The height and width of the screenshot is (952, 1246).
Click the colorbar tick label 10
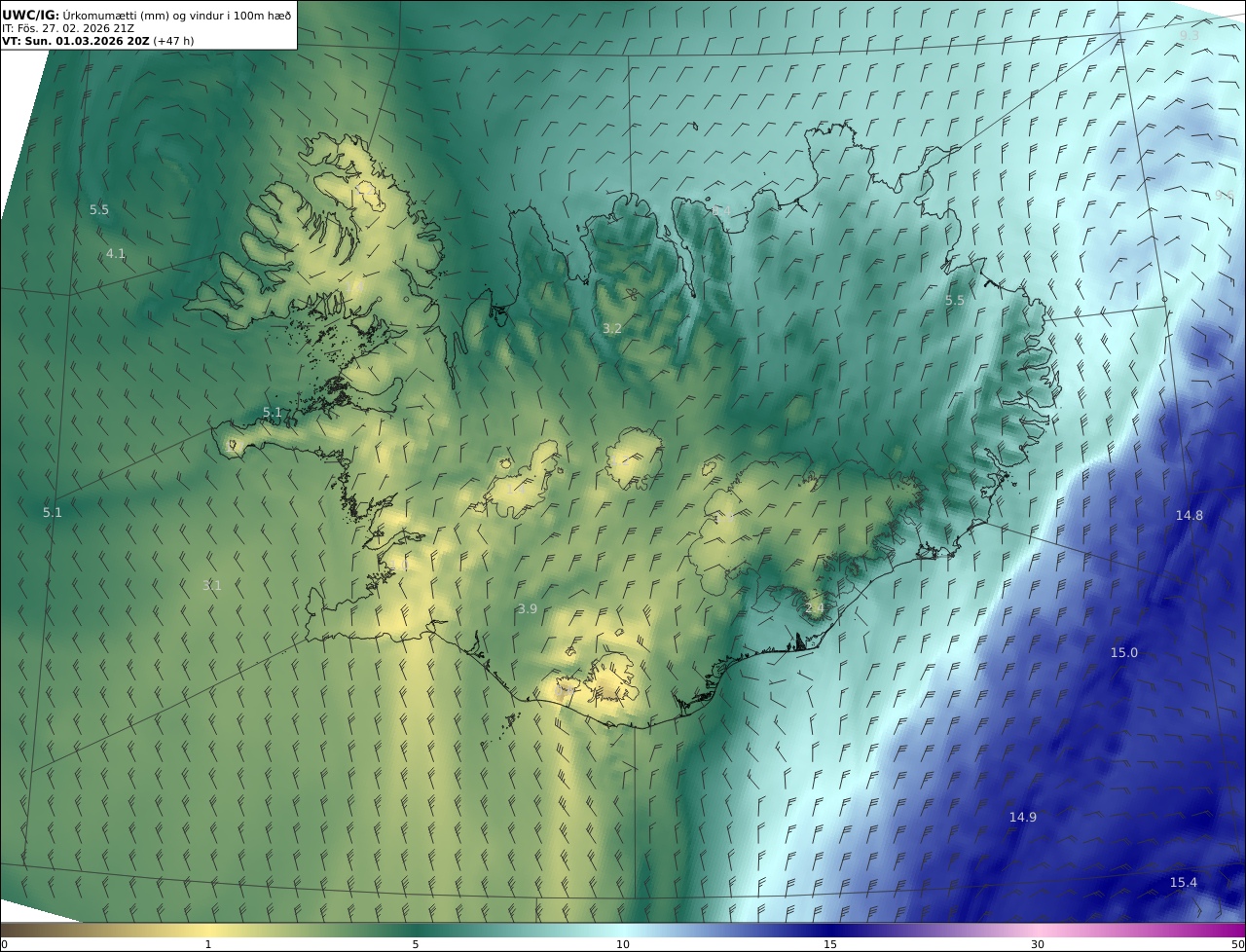pyautogui.click(x=623, y=944)
